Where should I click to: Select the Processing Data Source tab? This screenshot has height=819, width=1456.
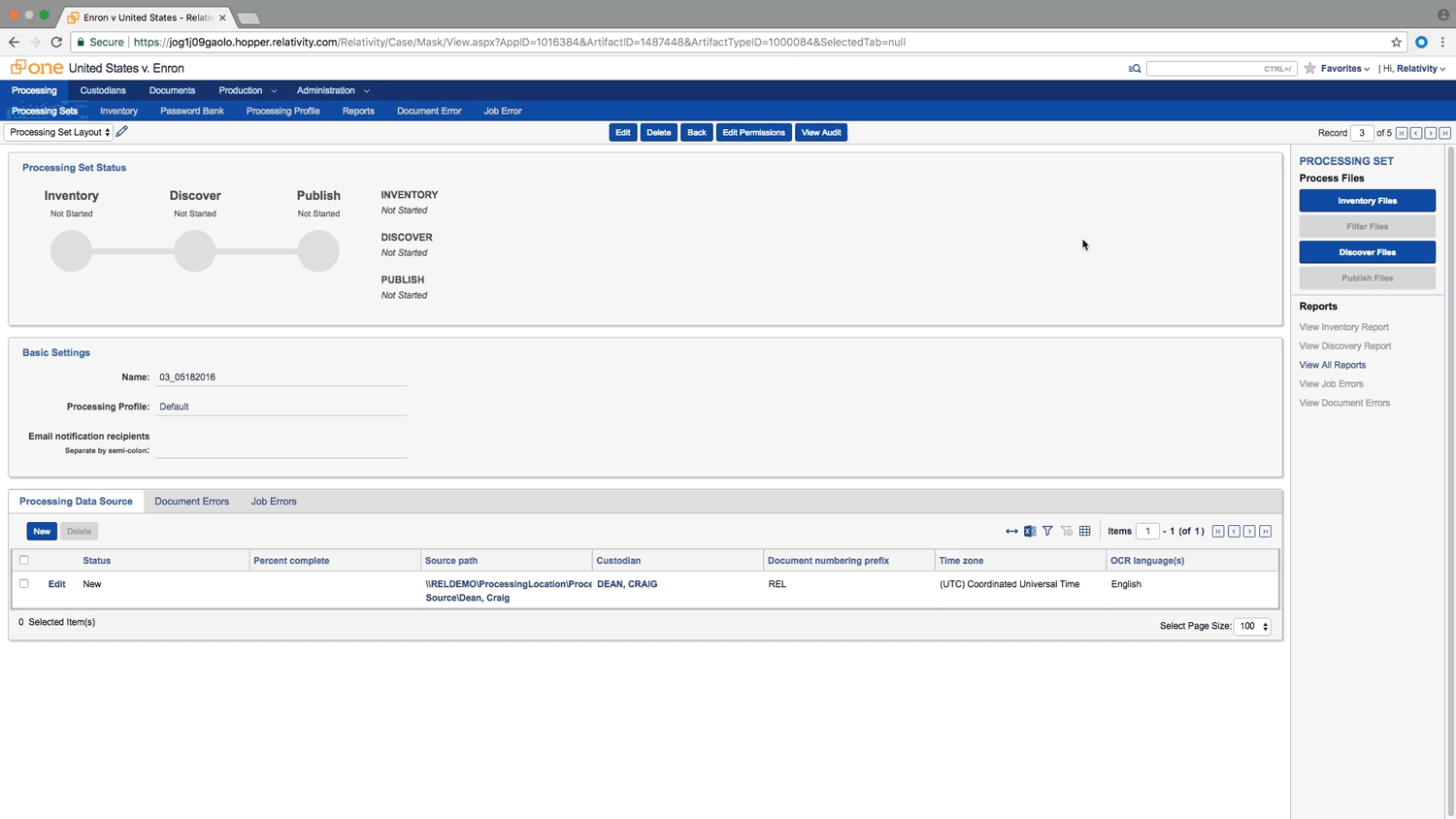click(x=76, y=502)
